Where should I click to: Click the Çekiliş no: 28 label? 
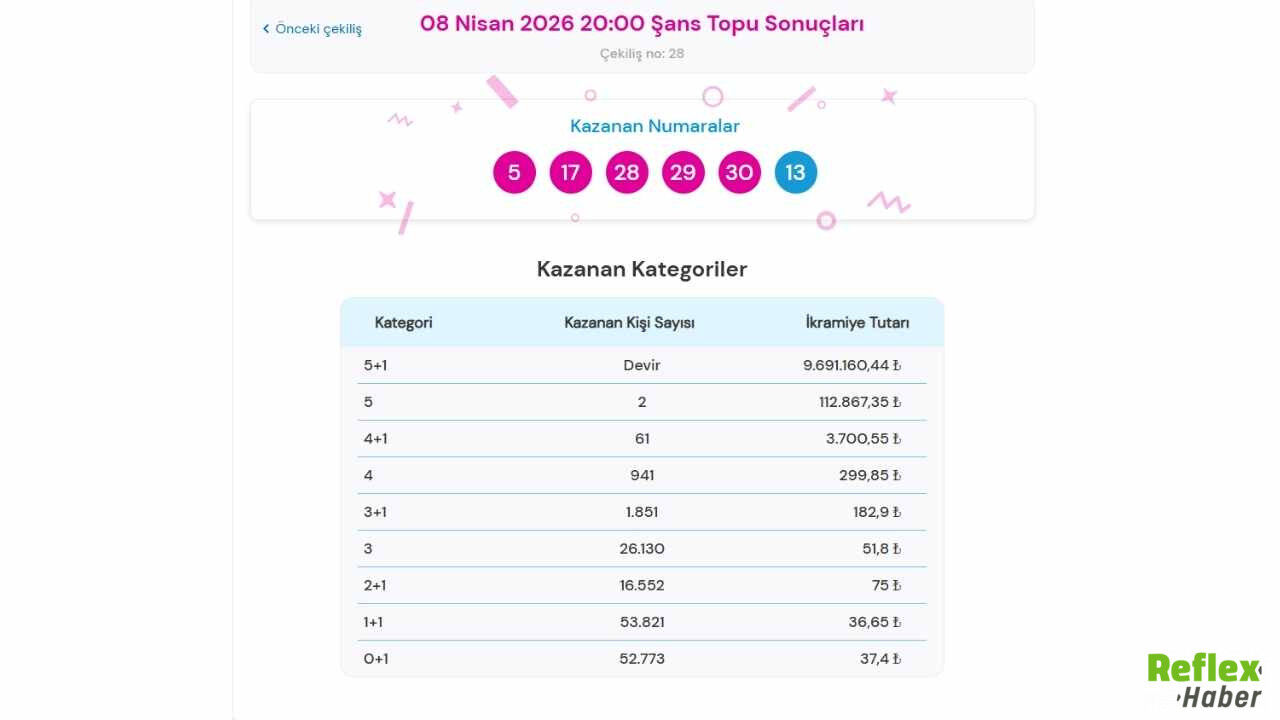point(641,53)
